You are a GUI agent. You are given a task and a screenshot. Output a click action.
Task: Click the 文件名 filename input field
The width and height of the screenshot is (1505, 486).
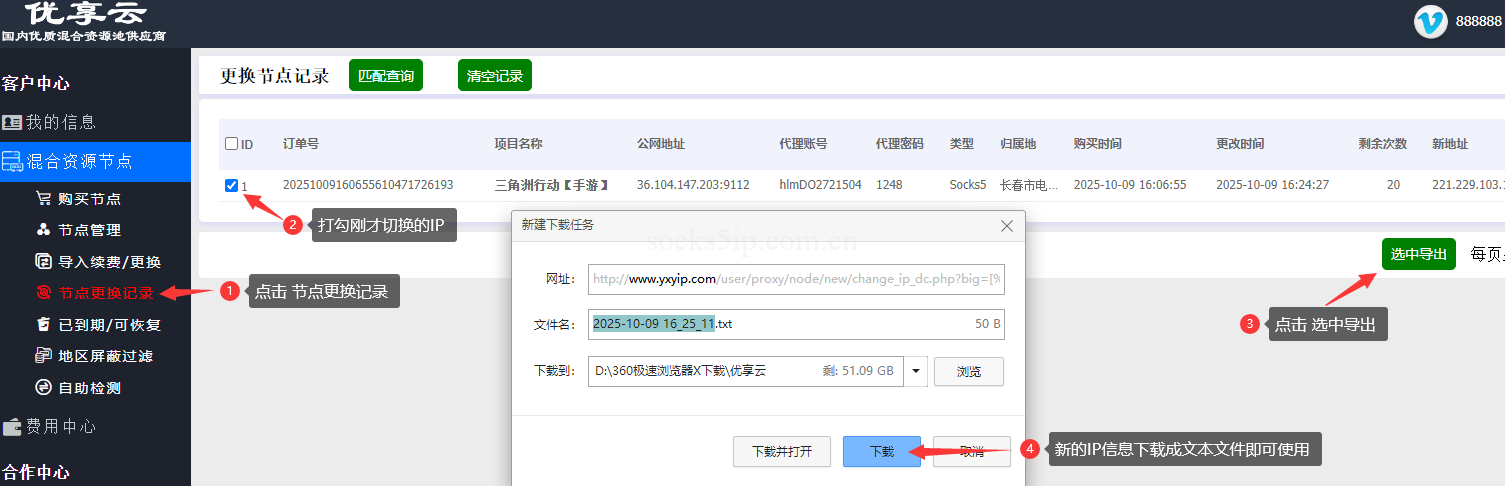(x=780, y=324)
